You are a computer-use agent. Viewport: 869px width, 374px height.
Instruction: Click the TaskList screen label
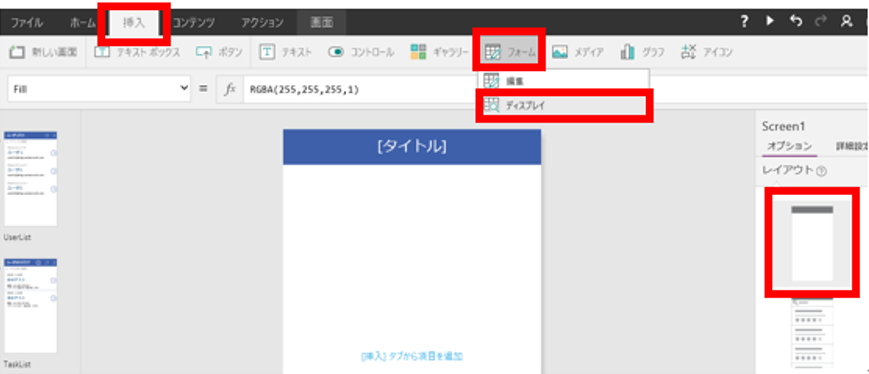tap(17, 364)
